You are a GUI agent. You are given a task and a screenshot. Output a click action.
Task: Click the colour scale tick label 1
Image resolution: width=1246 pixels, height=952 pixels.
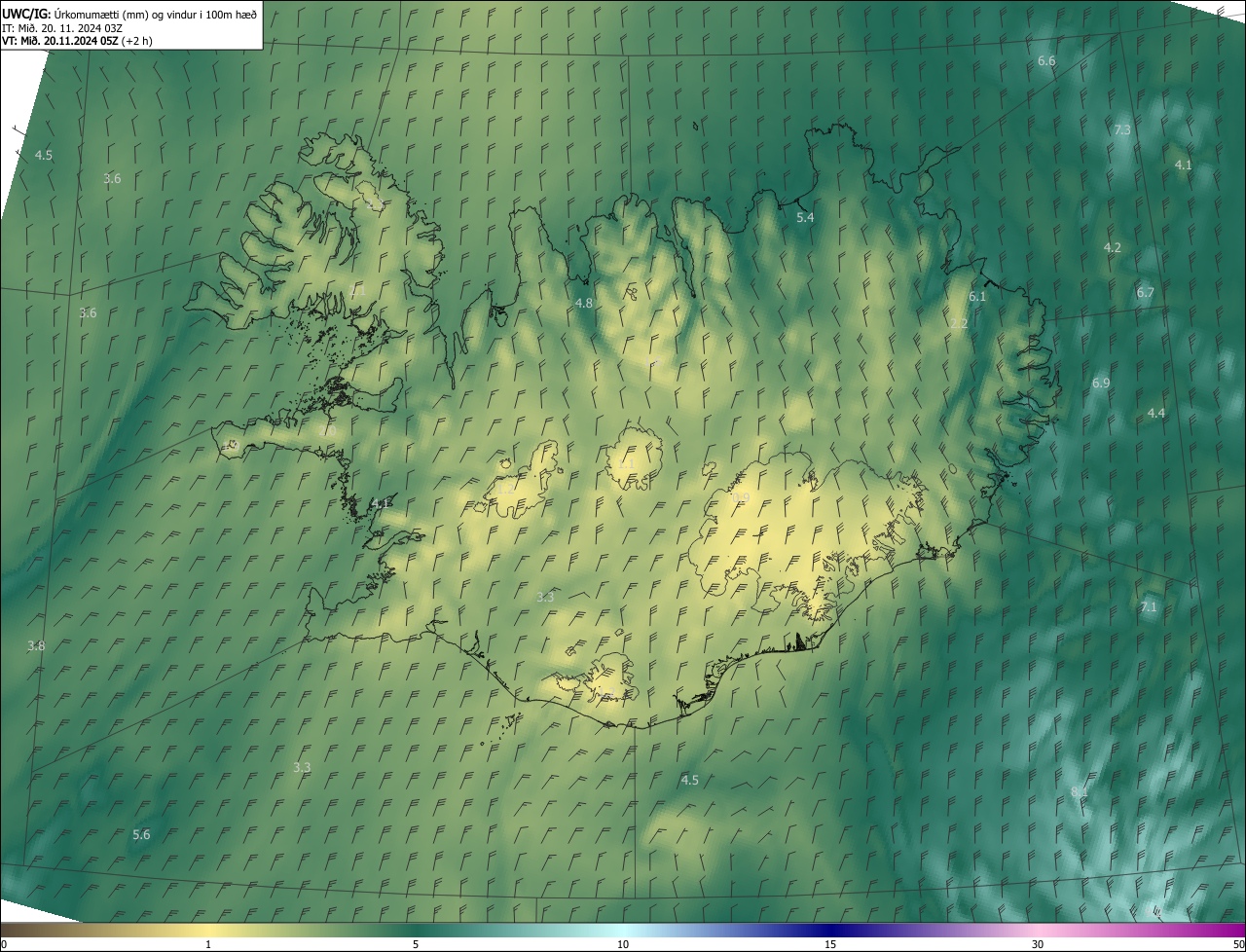pos(208,944)
